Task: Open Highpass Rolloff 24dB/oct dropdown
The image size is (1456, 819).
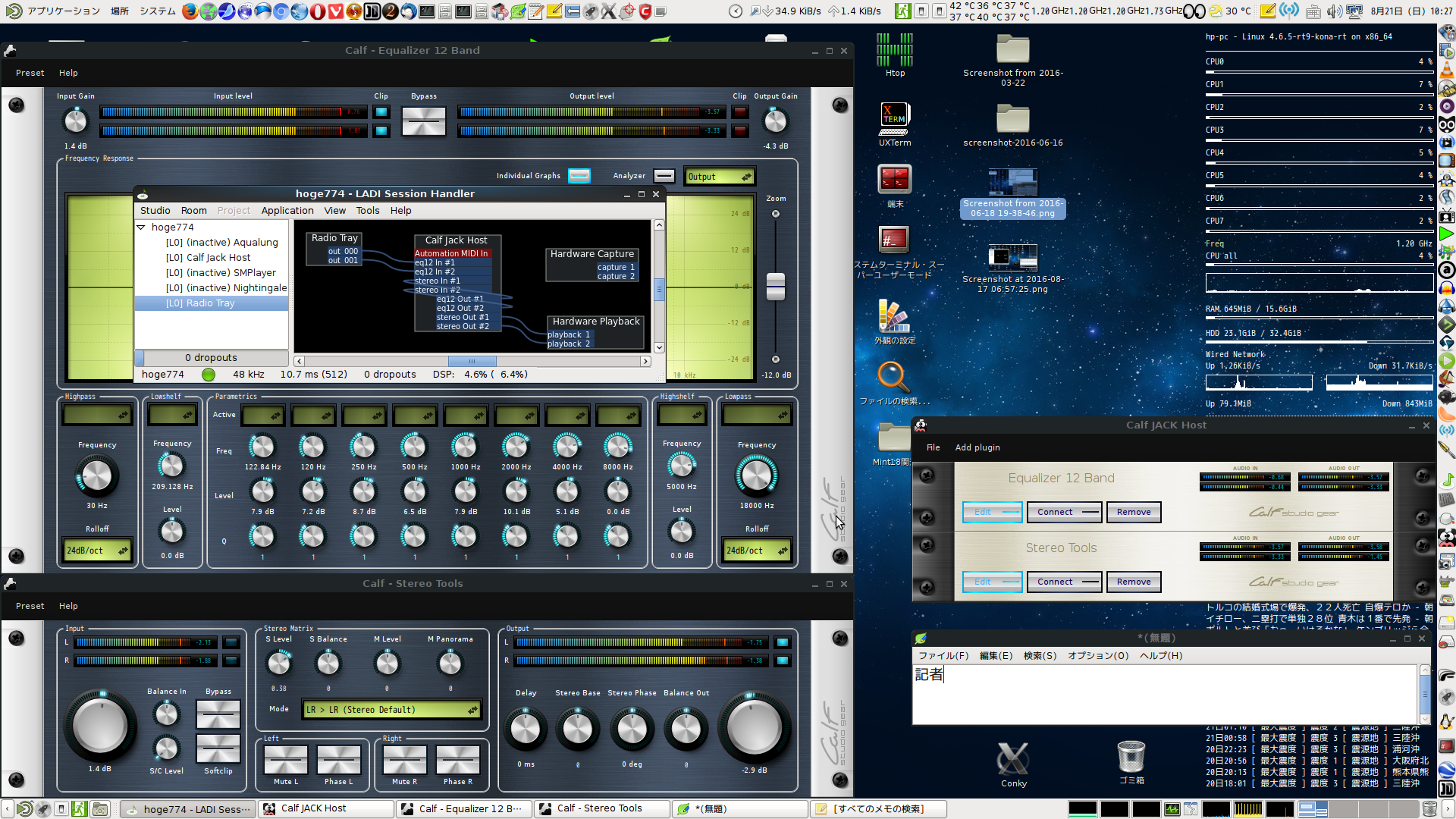Action: pyautogui.click(x=97, y=551)
